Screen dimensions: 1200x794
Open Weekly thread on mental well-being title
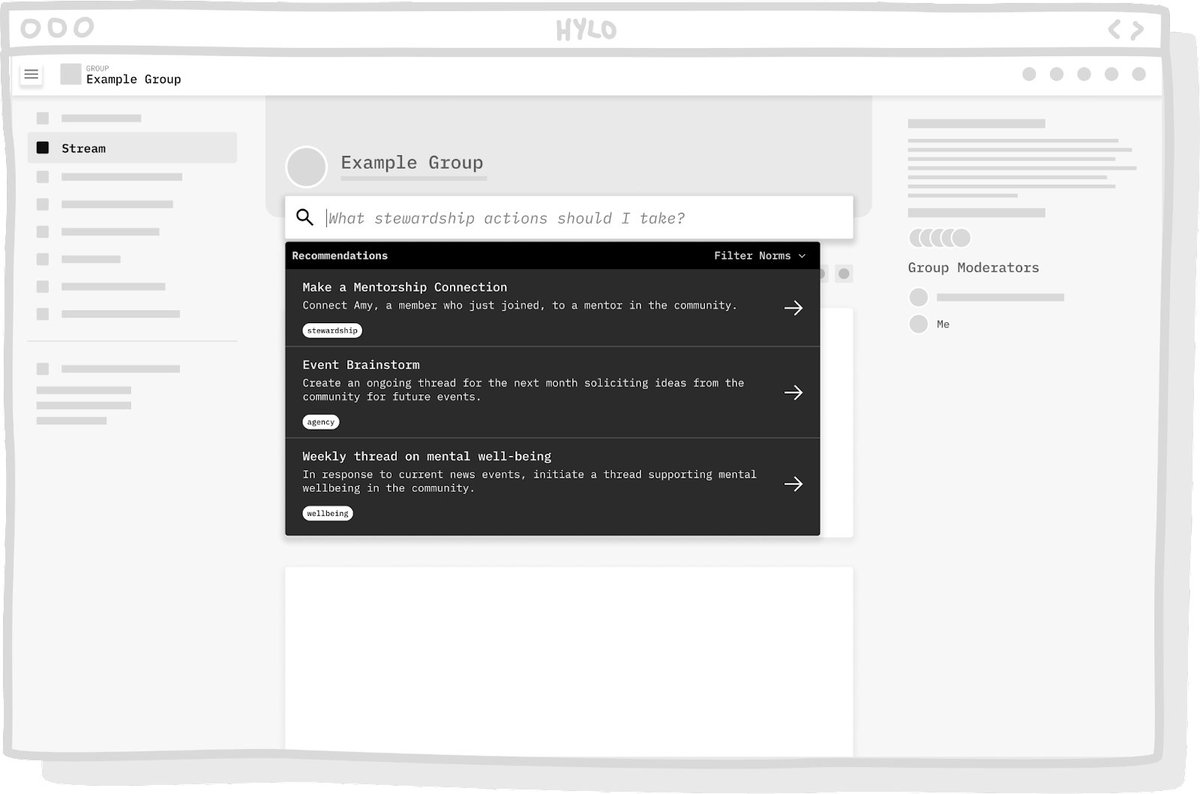(427, 456)
